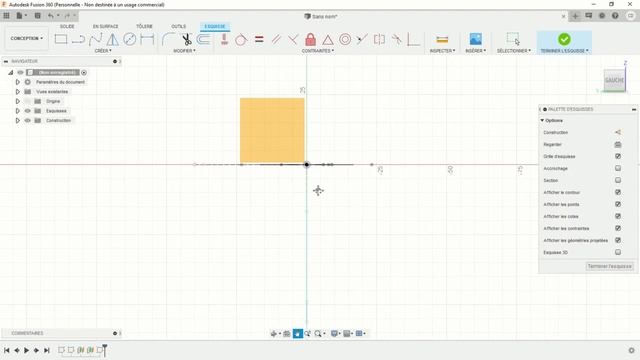
Task: Open the CONCEPTION workspace dropdown
Action: [x=27, y=38]
